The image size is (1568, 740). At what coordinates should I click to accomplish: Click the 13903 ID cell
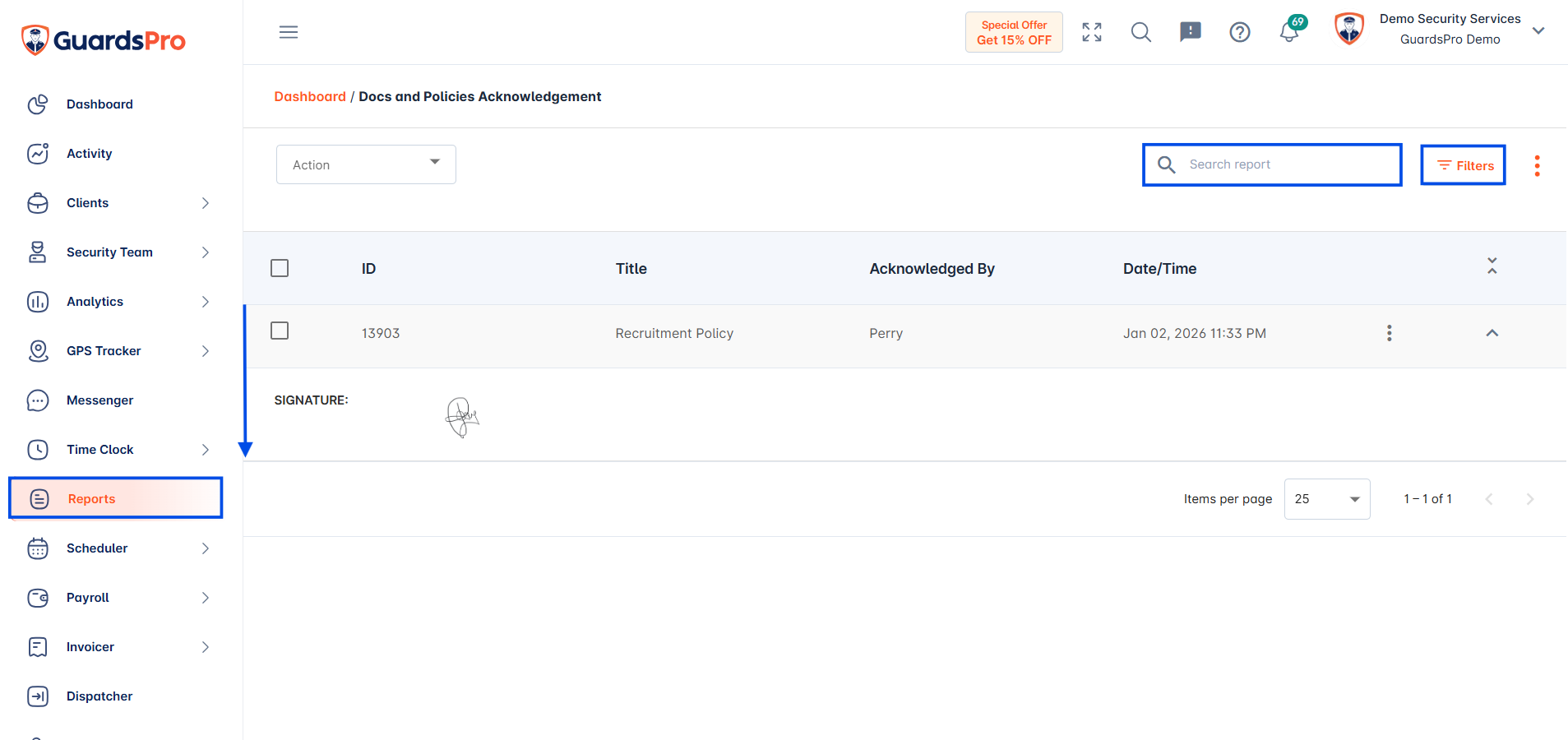click(x=381, y=333)
